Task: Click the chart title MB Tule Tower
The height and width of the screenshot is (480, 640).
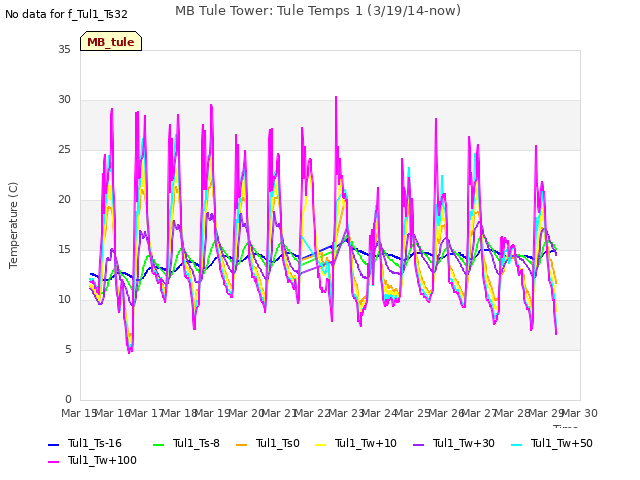Action: click(x=318, y=11)
